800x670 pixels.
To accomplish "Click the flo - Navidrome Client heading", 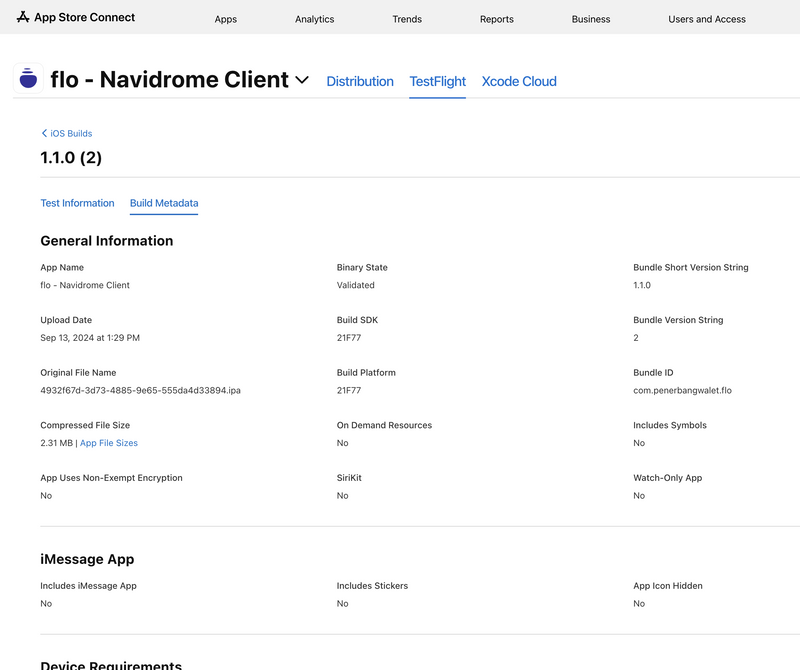I will click(x=169, y=80).
